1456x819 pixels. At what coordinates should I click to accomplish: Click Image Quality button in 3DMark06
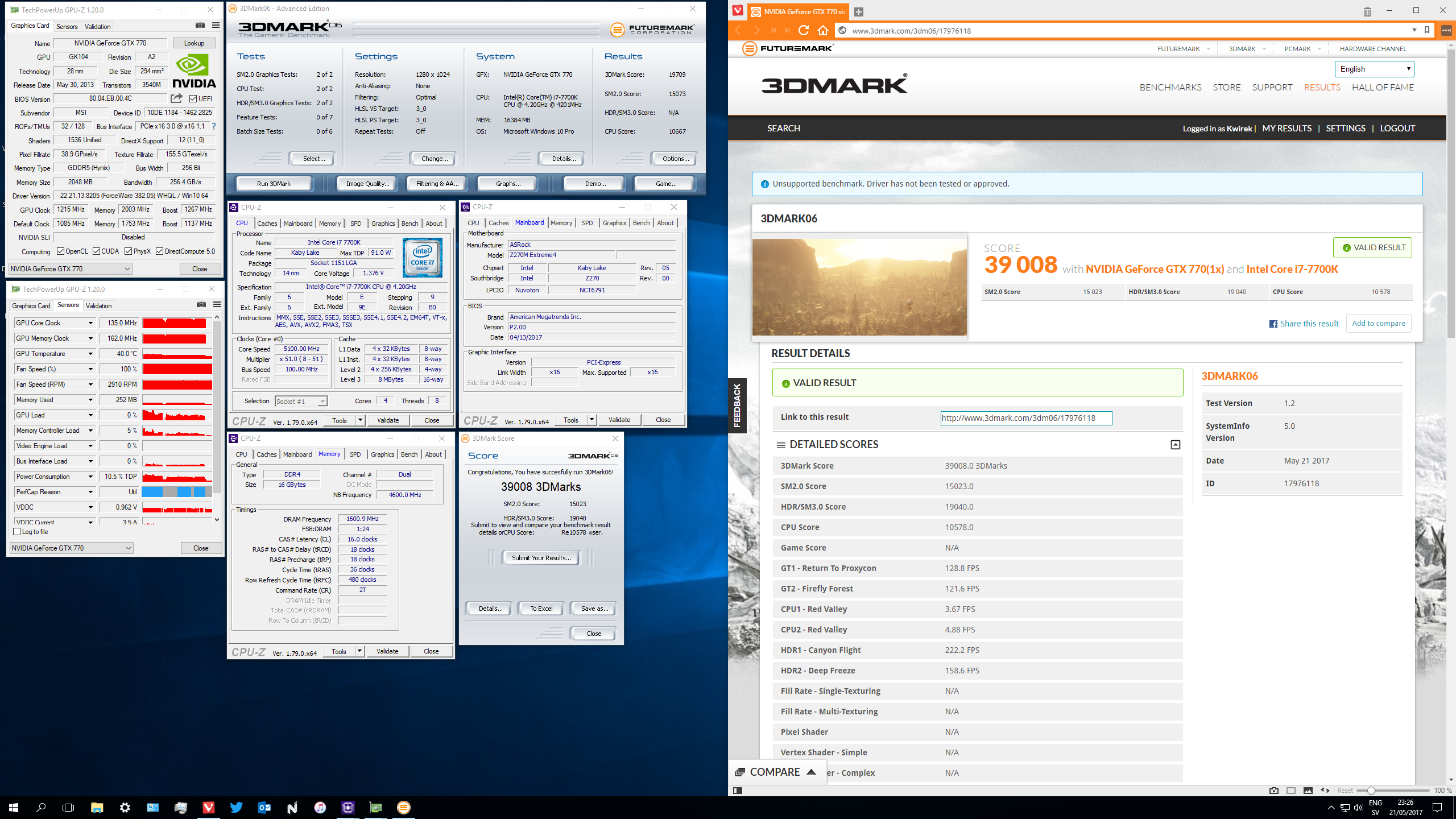click(x=368, y=184)
